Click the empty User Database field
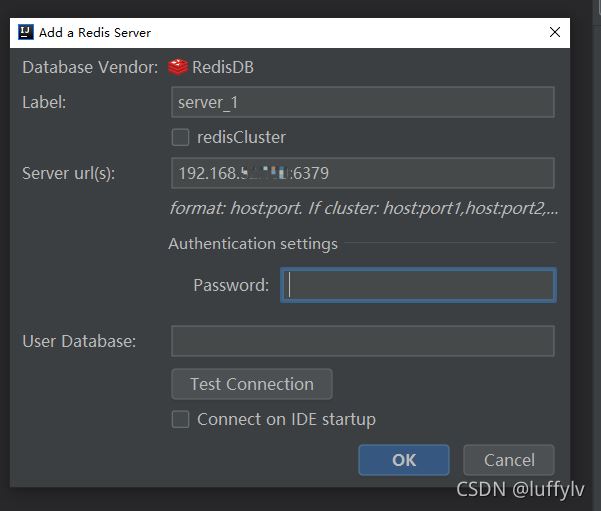Screen dimensions: 601x511 click(363, 341)
